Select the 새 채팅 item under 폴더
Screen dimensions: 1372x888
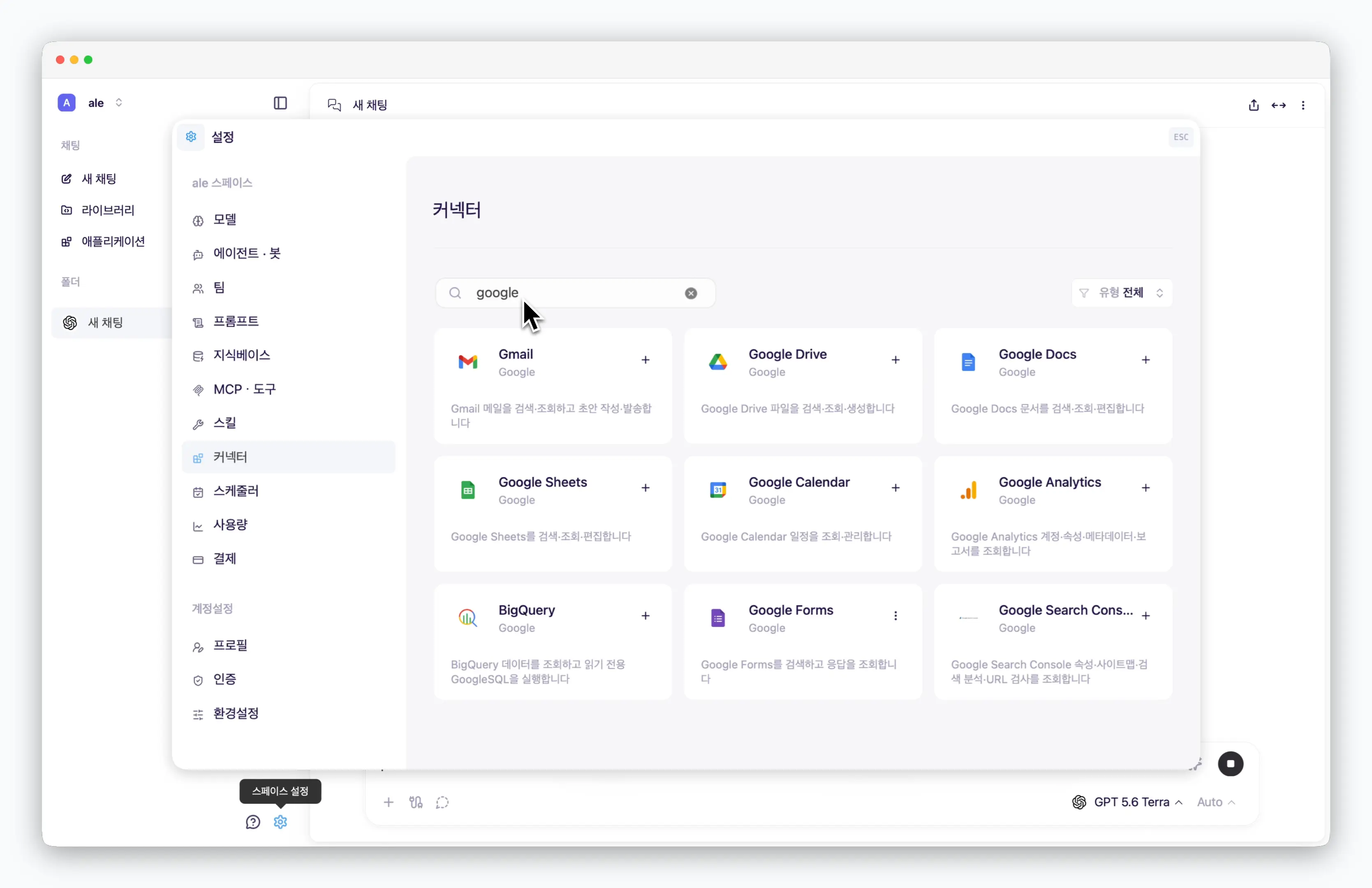coord(112,323)
